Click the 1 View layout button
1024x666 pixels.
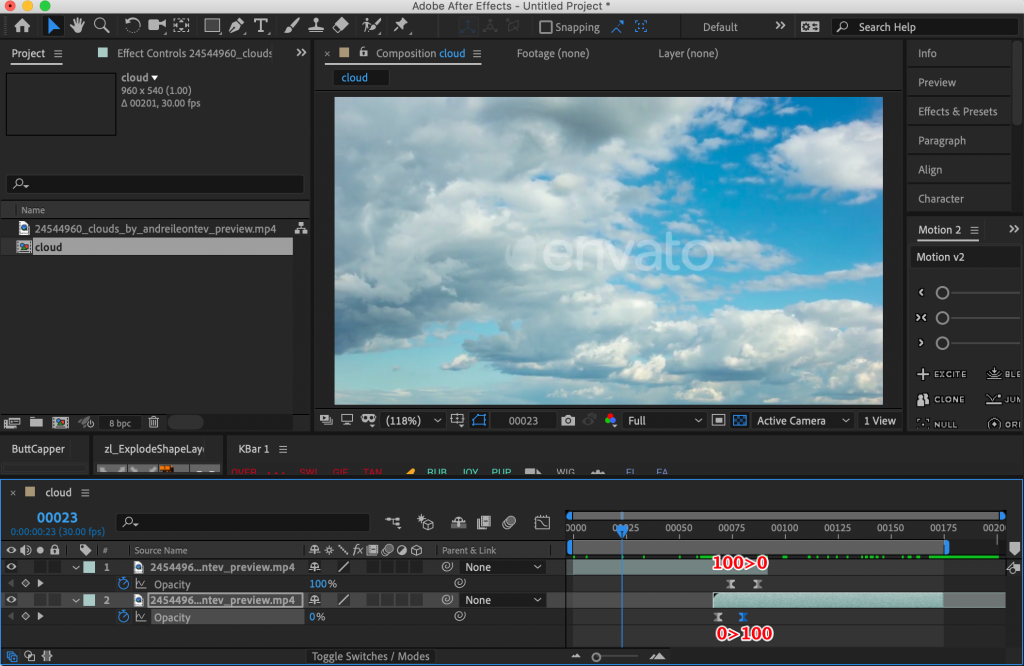click(x=879, y=421)
